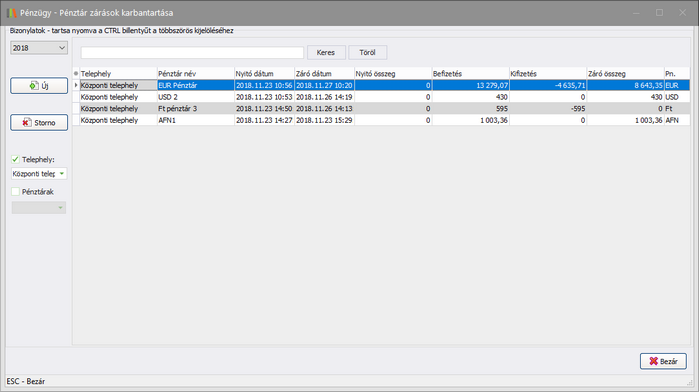699x392 pixels.
Task: Select the USD 2 row name
Action: click(196, 97)
